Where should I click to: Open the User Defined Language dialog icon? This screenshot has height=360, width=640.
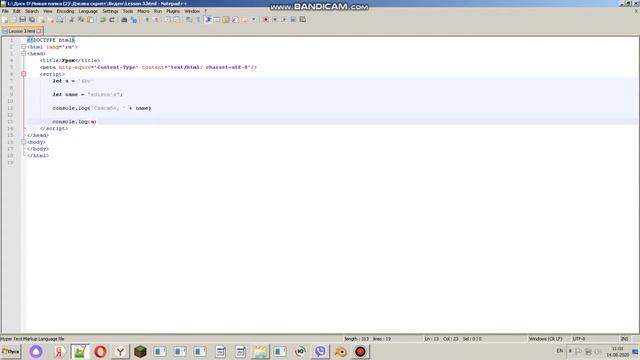pos(217,20)
